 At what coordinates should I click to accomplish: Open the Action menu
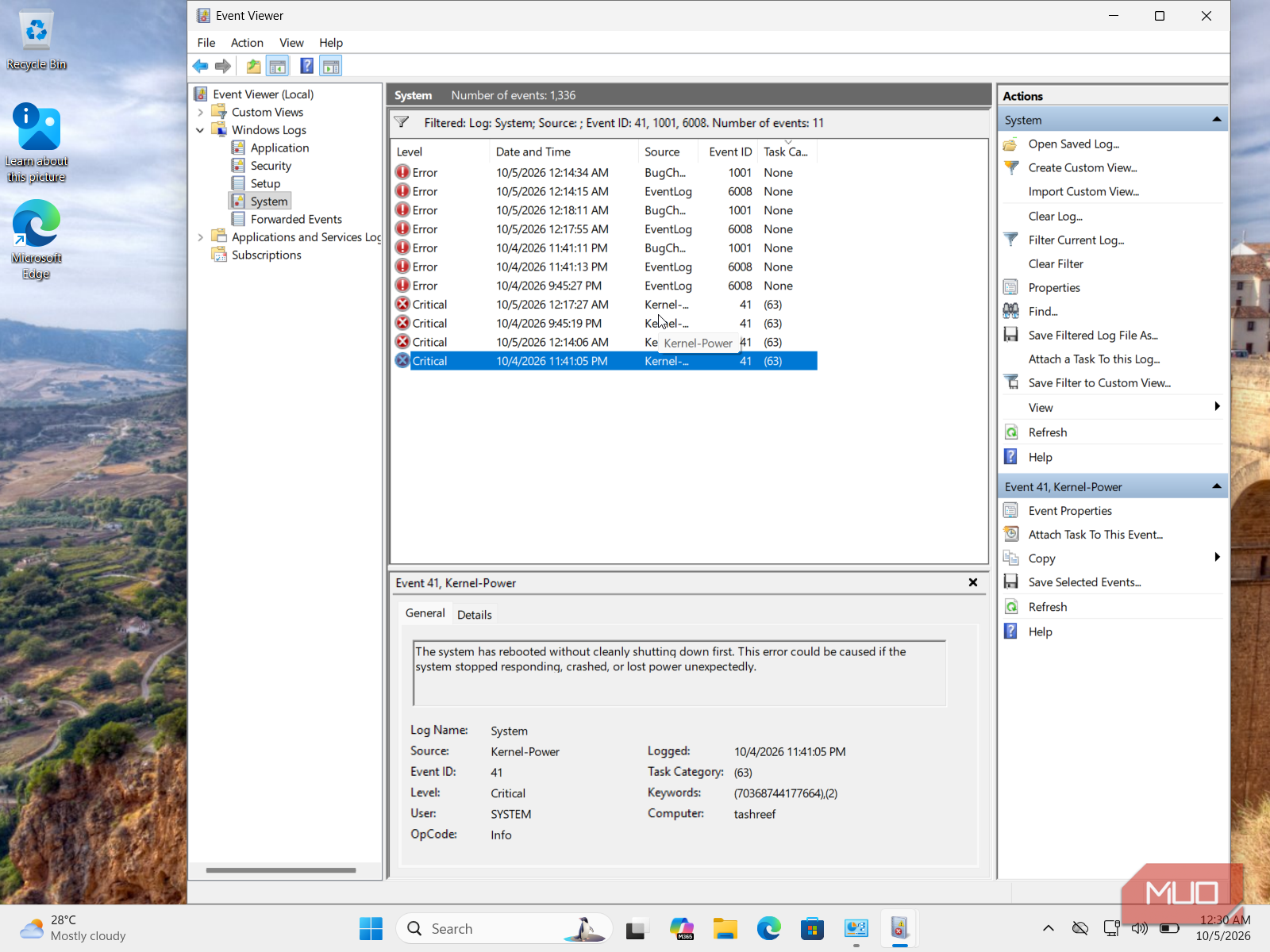coord(247,43)
